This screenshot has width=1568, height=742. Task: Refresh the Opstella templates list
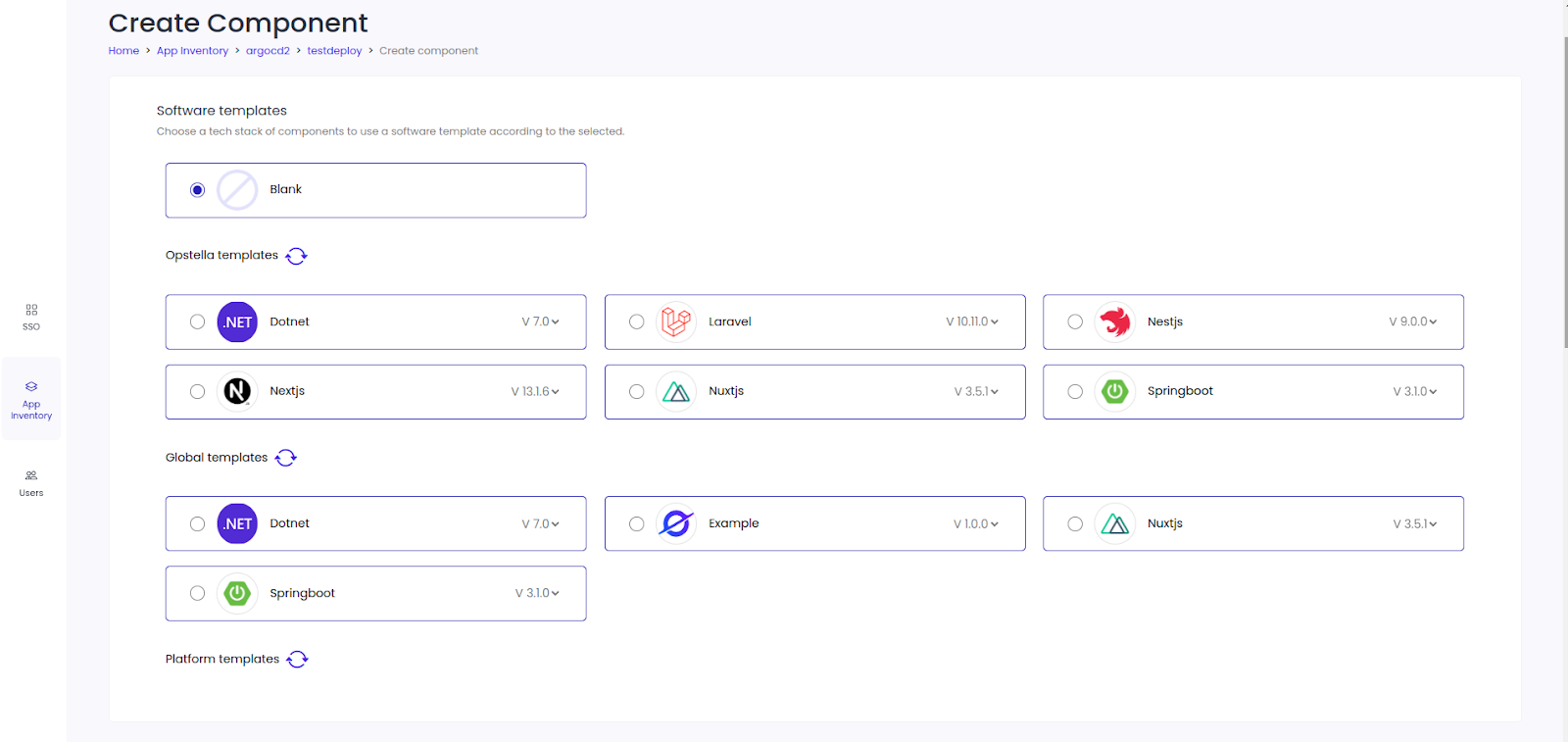[x=296, y=256]
